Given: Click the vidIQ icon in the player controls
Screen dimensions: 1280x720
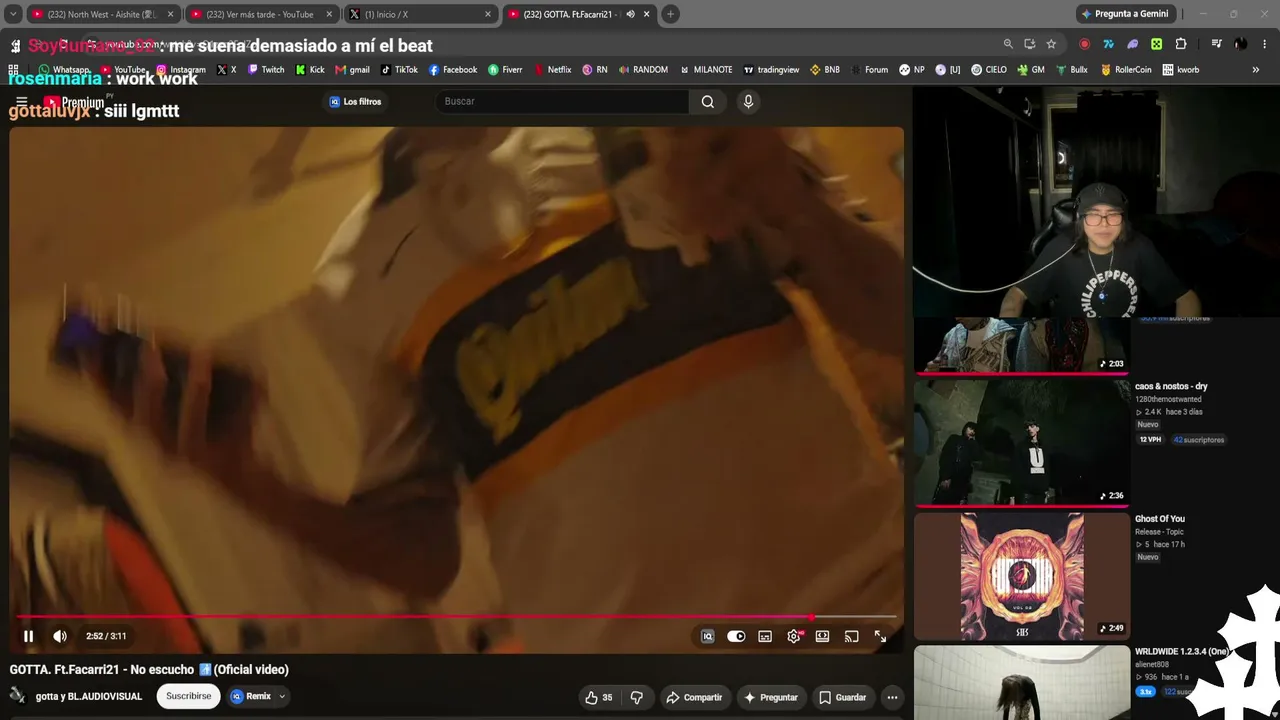Looking at the screenshot, I should [x=707, y=636].
